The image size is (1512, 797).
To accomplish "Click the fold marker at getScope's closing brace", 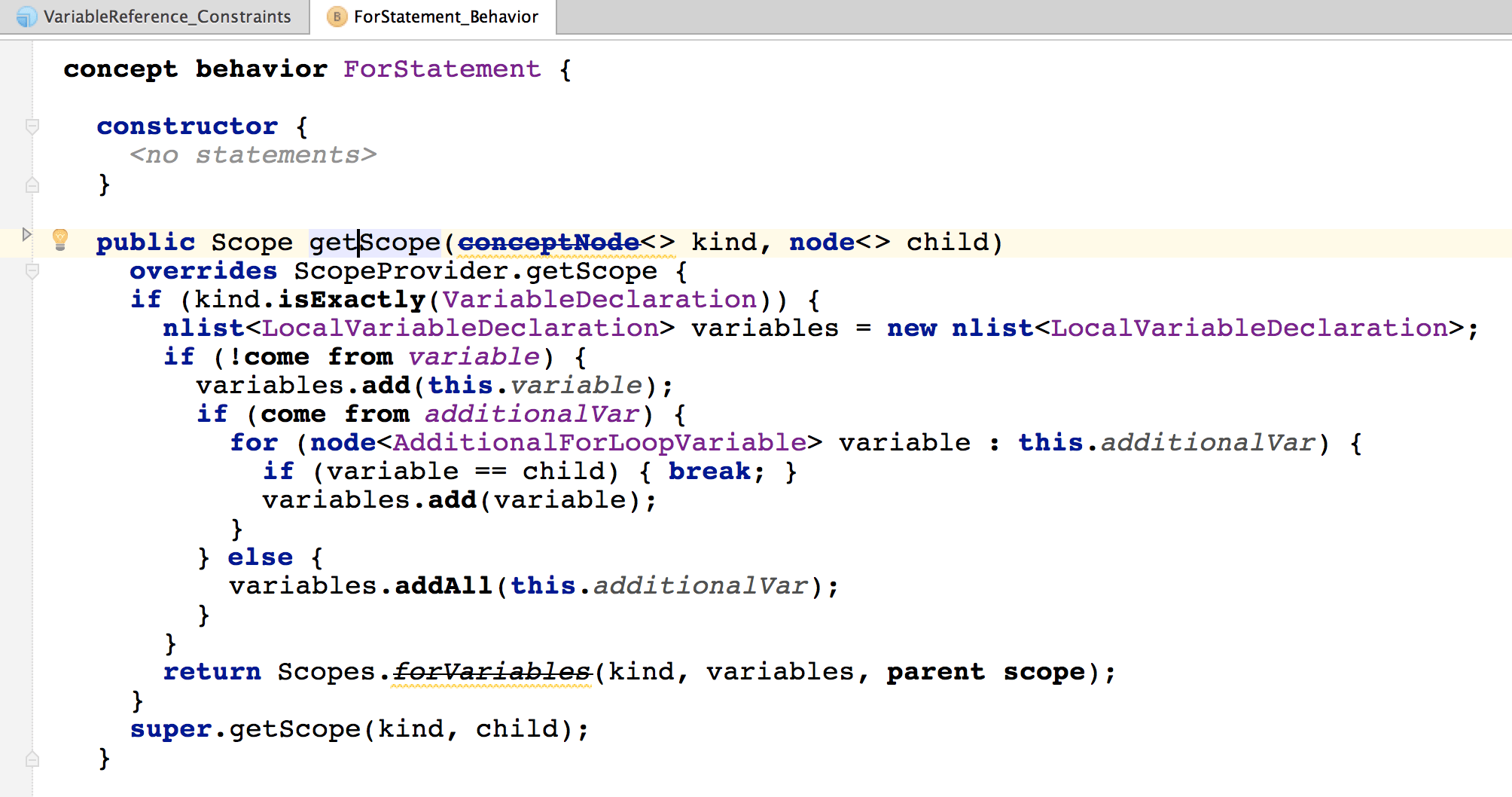I will [32, 759].
